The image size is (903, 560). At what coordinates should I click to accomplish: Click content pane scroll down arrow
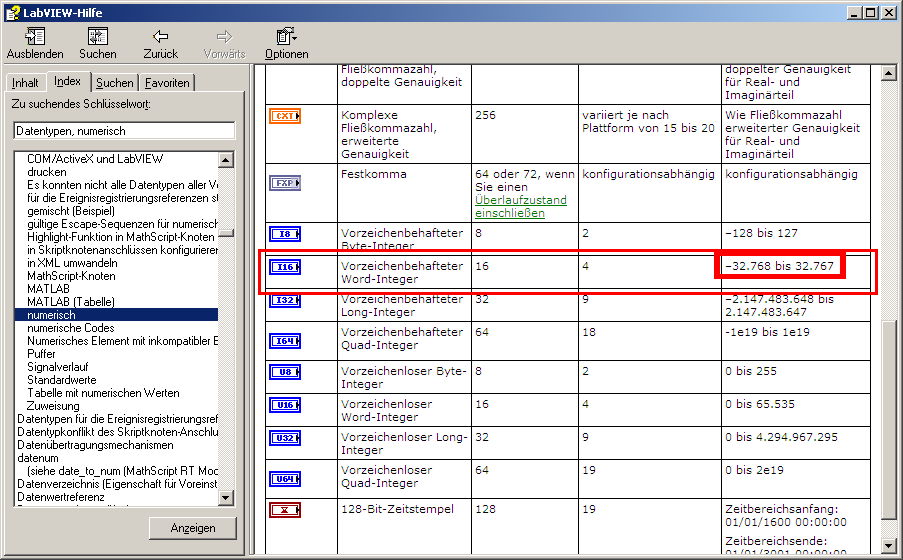click(889, 545)
